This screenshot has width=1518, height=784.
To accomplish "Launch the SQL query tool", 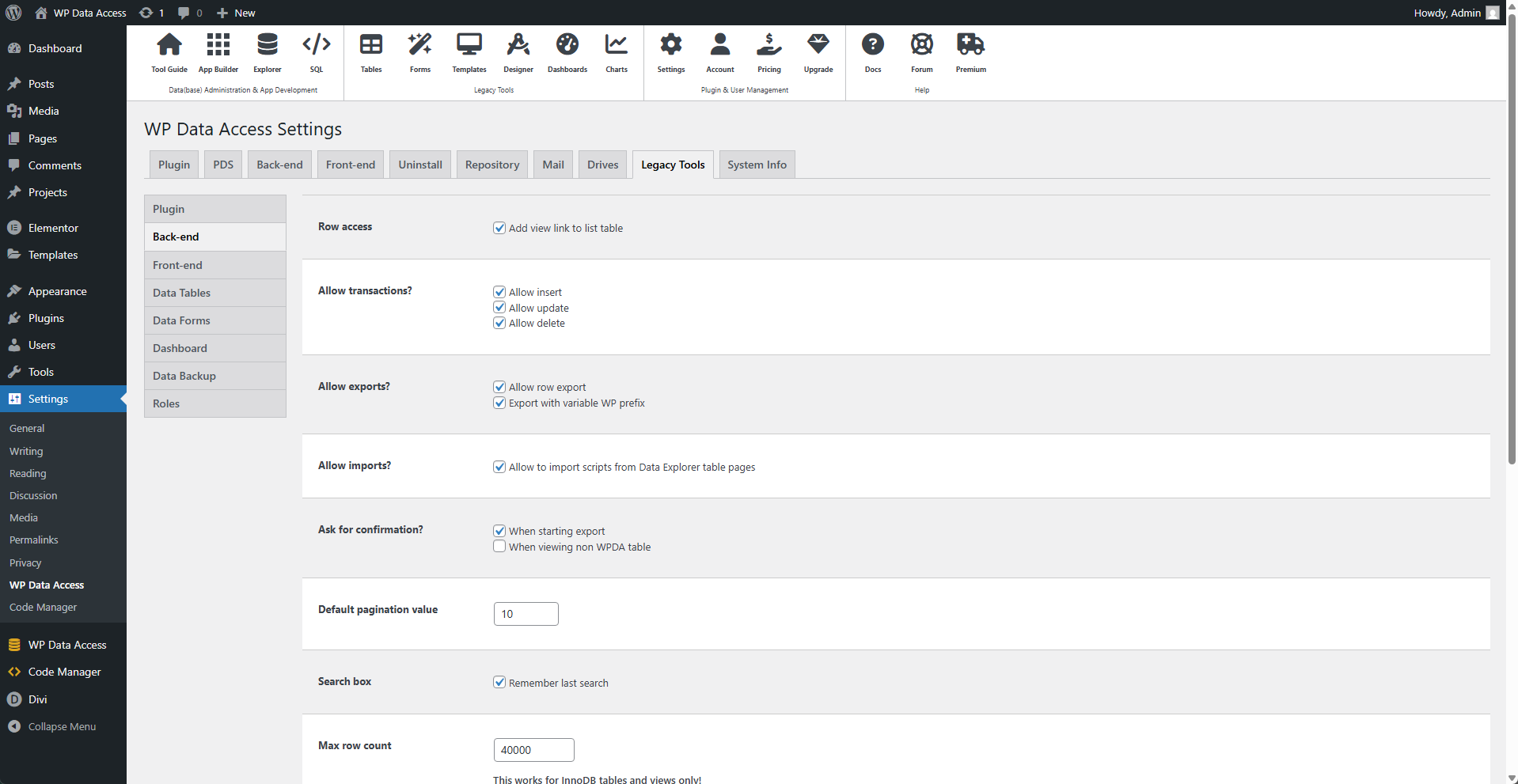I will pos(316,51).
